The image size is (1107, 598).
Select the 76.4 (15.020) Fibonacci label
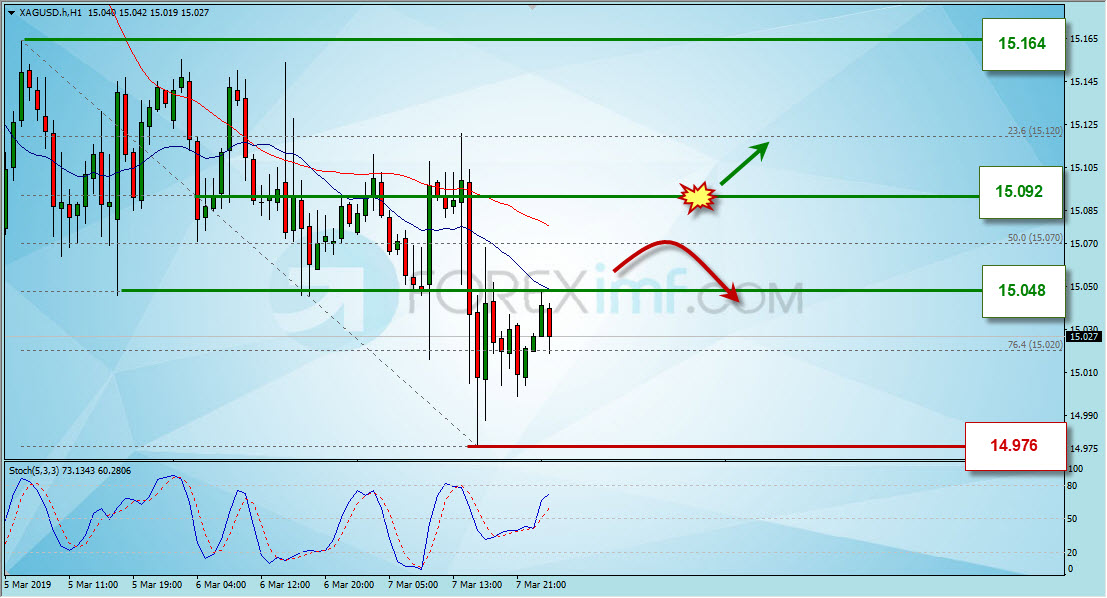1034,345
